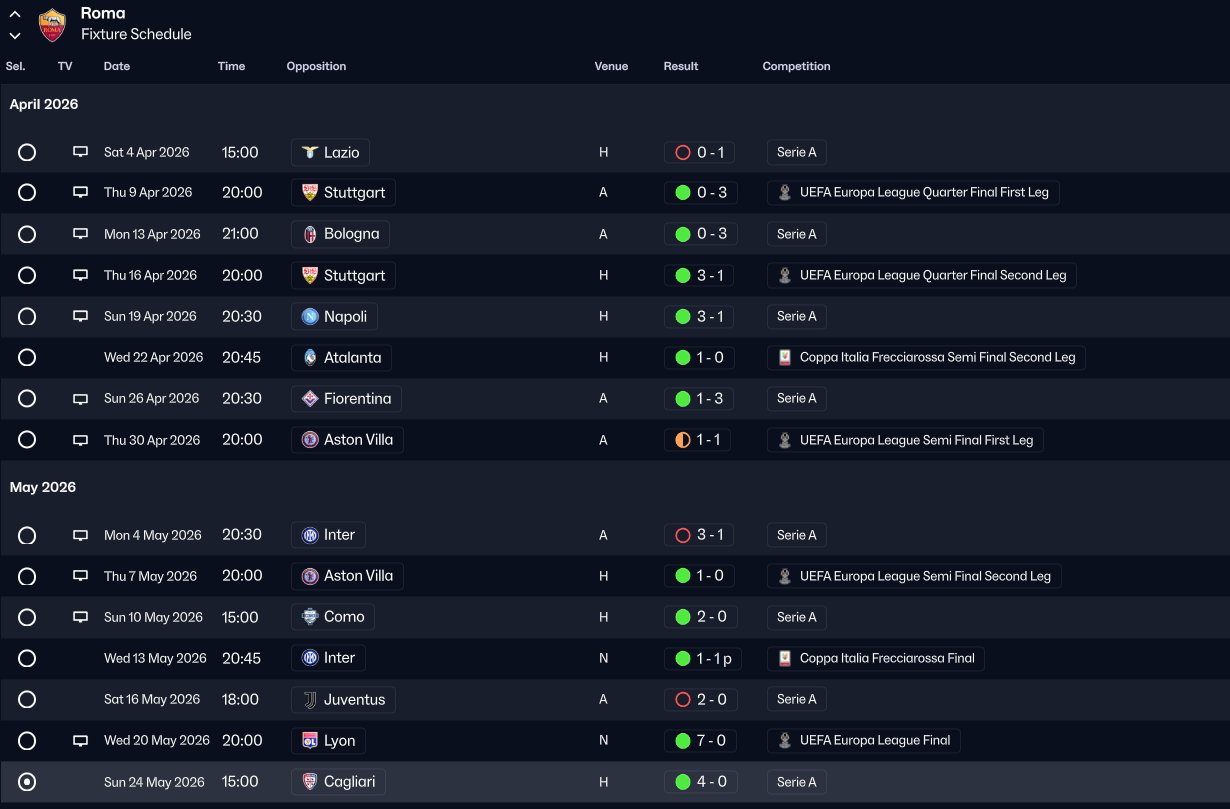This screenshot has width=1230, height=809.
Task: Click the TV icon for Lazio fixture
Action: [80, 152]
